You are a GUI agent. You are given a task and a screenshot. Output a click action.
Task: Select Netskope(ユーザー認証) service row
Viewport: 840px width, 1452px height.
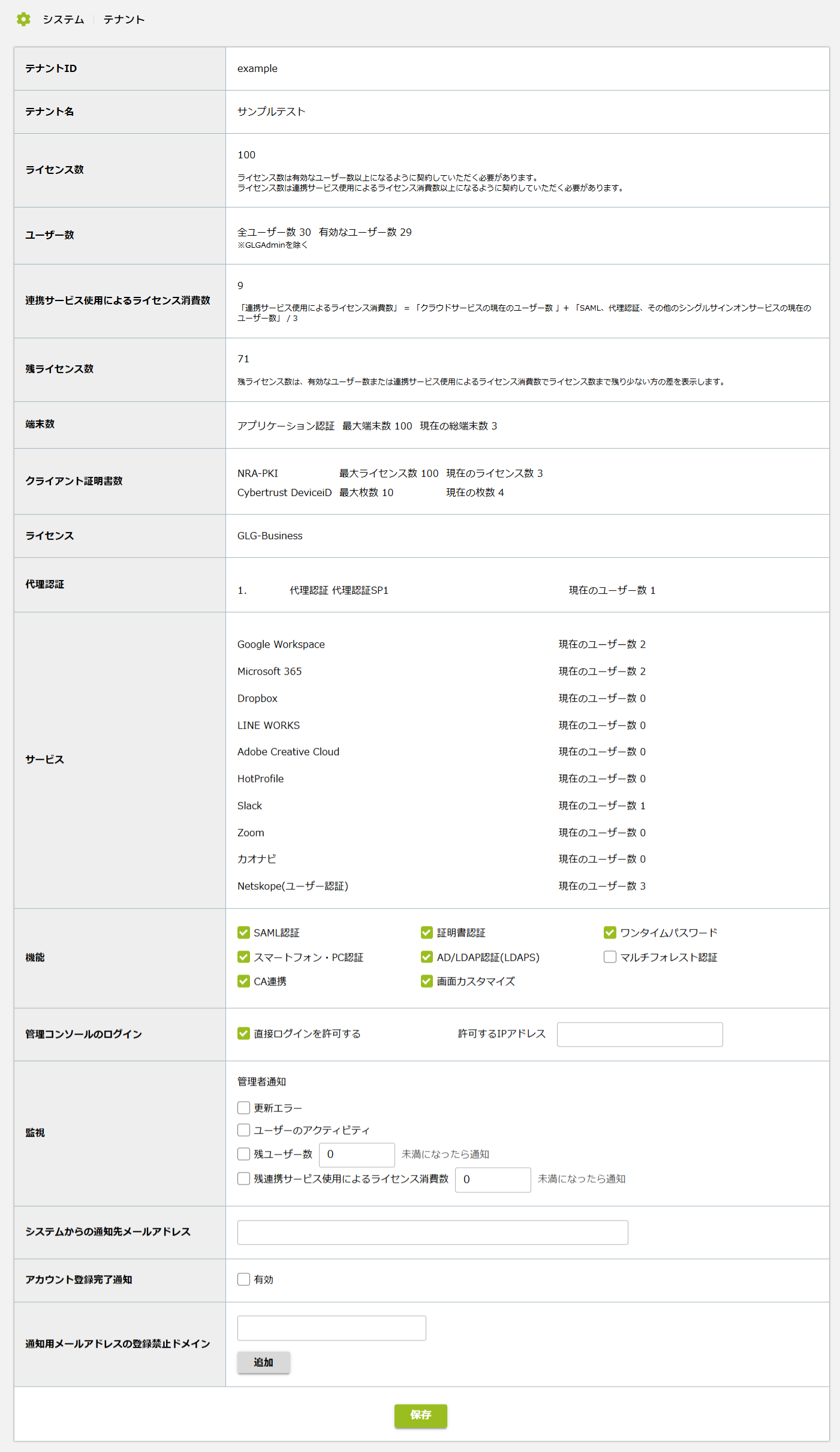click(441, 886)
